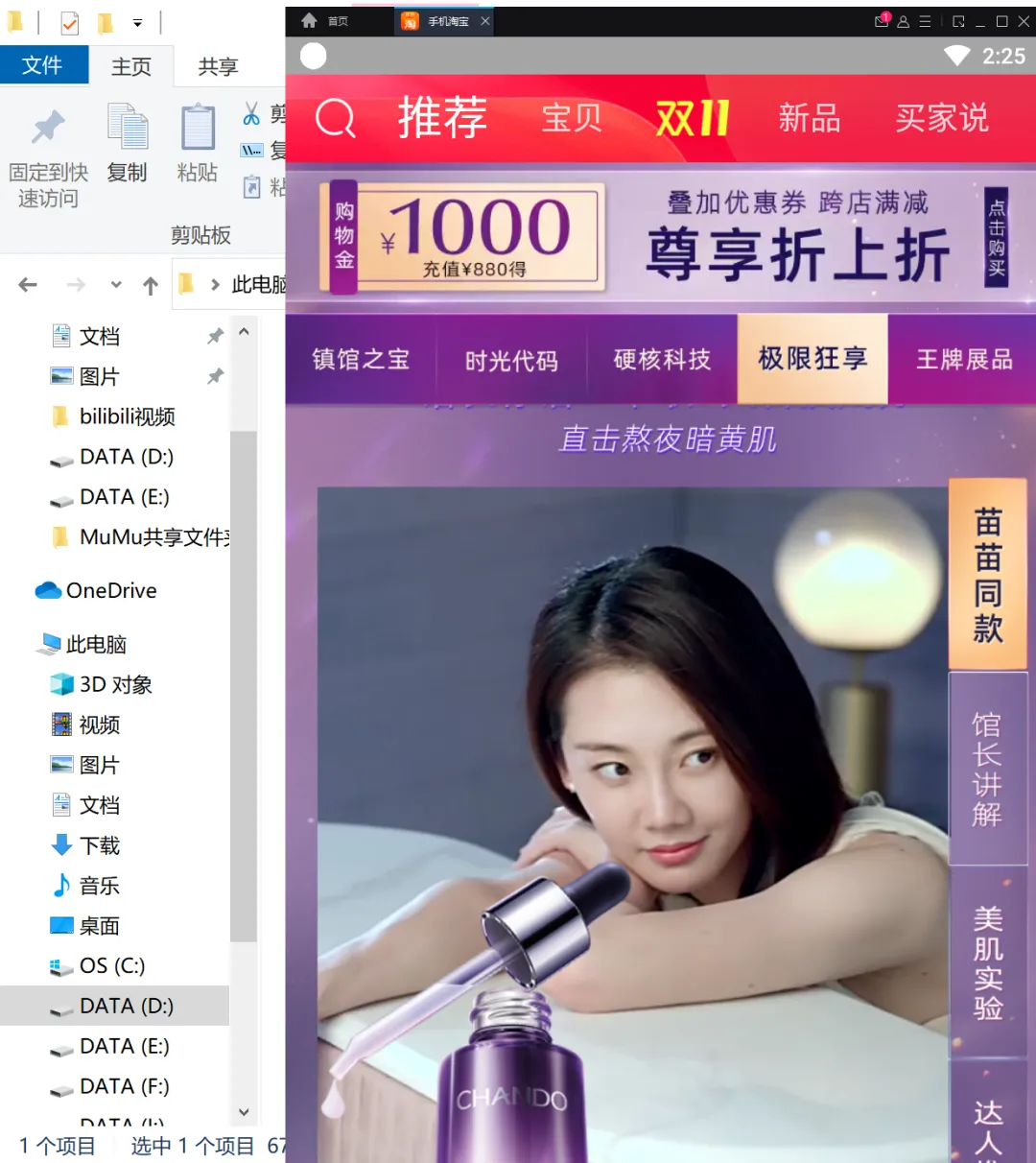This screenshot has width=1036, height=1163.
Task: Select 此电脑 in navigation pane
Action: click(x=82, y=644)
